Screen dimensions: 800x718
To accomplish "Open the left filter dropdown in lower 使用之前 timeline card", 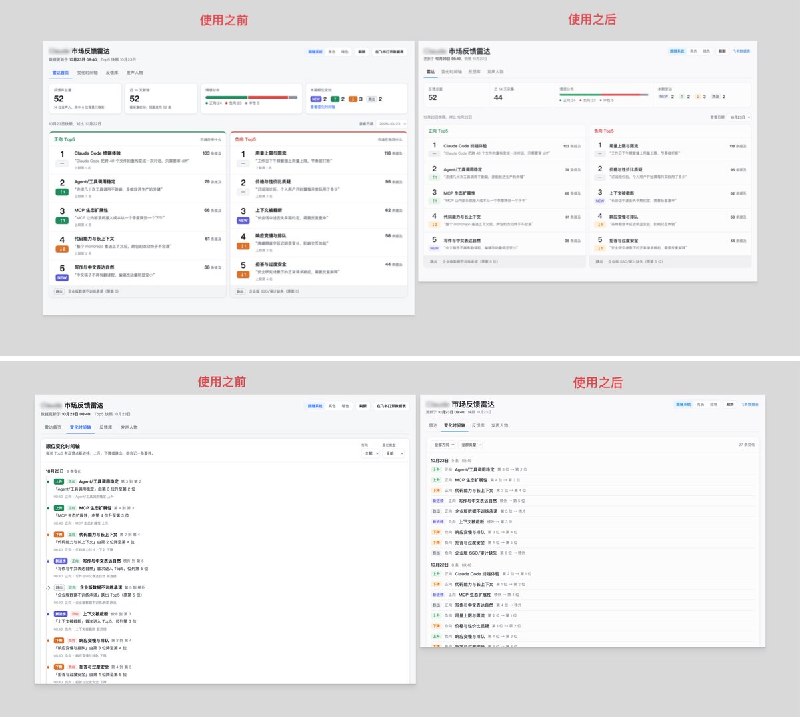I will pyautogui.click(x=369, y=453).
